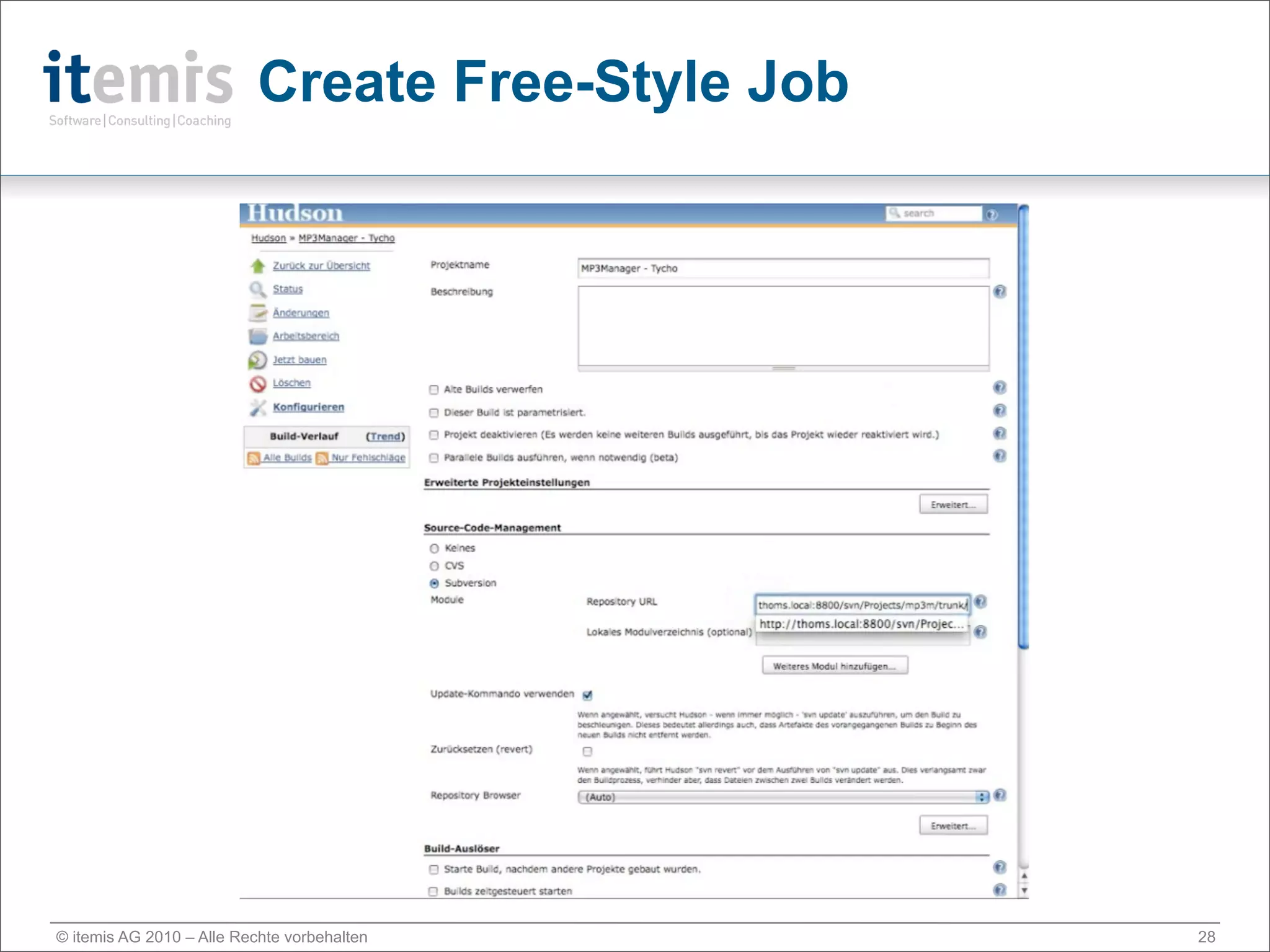The height and width of the screenshot is (952, 1270).
Task: Go to Änderungen page
Action: 301,313
